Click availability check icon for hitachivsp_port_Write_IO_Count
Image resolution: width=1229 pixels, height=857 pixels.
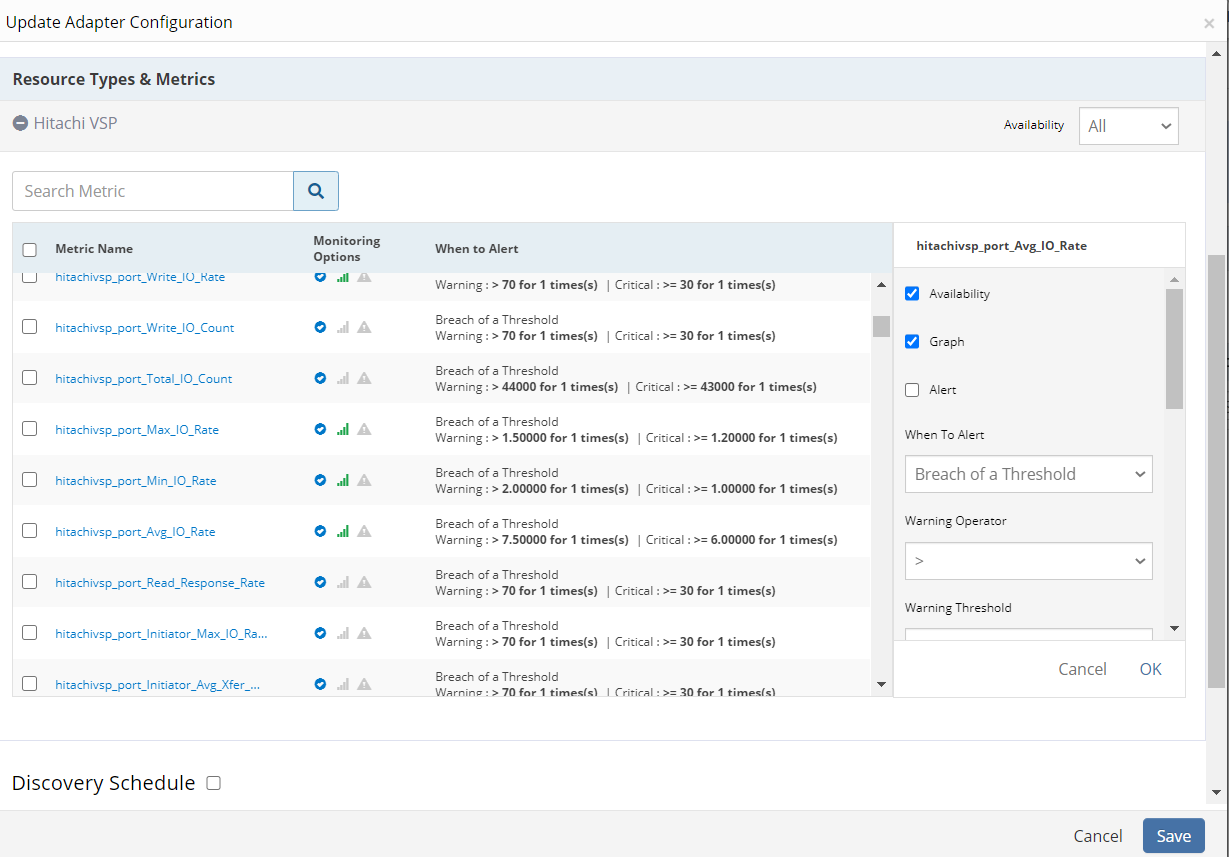tap(320, 327)
